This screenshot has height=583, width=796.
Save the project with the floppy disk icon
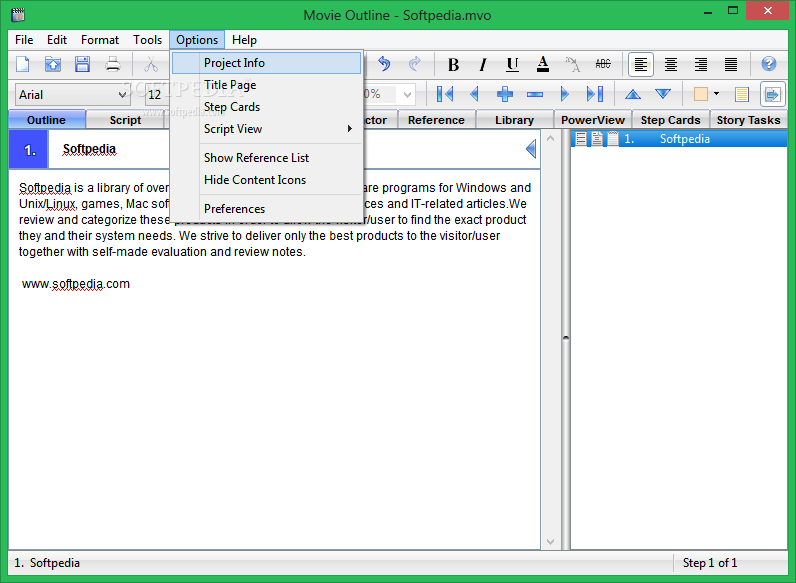pyautogui.click(x=82, y=64)
